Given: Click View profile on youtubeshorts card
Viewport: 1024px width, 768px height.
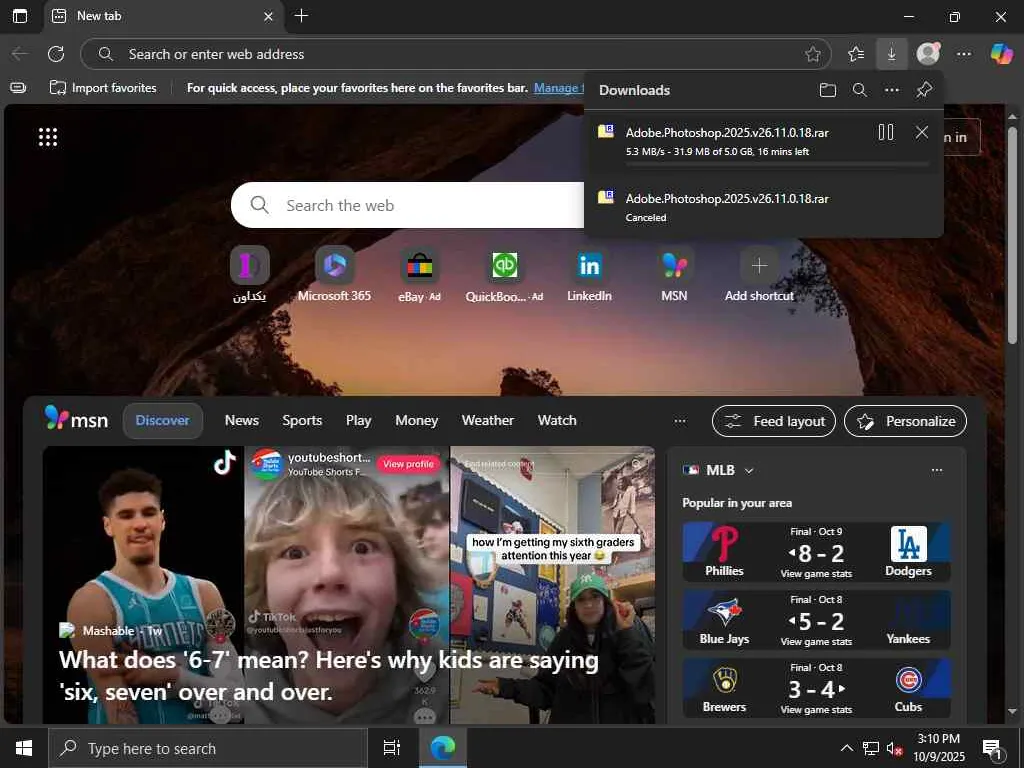Looking at the screenshot, I should (x=408, y=464).
